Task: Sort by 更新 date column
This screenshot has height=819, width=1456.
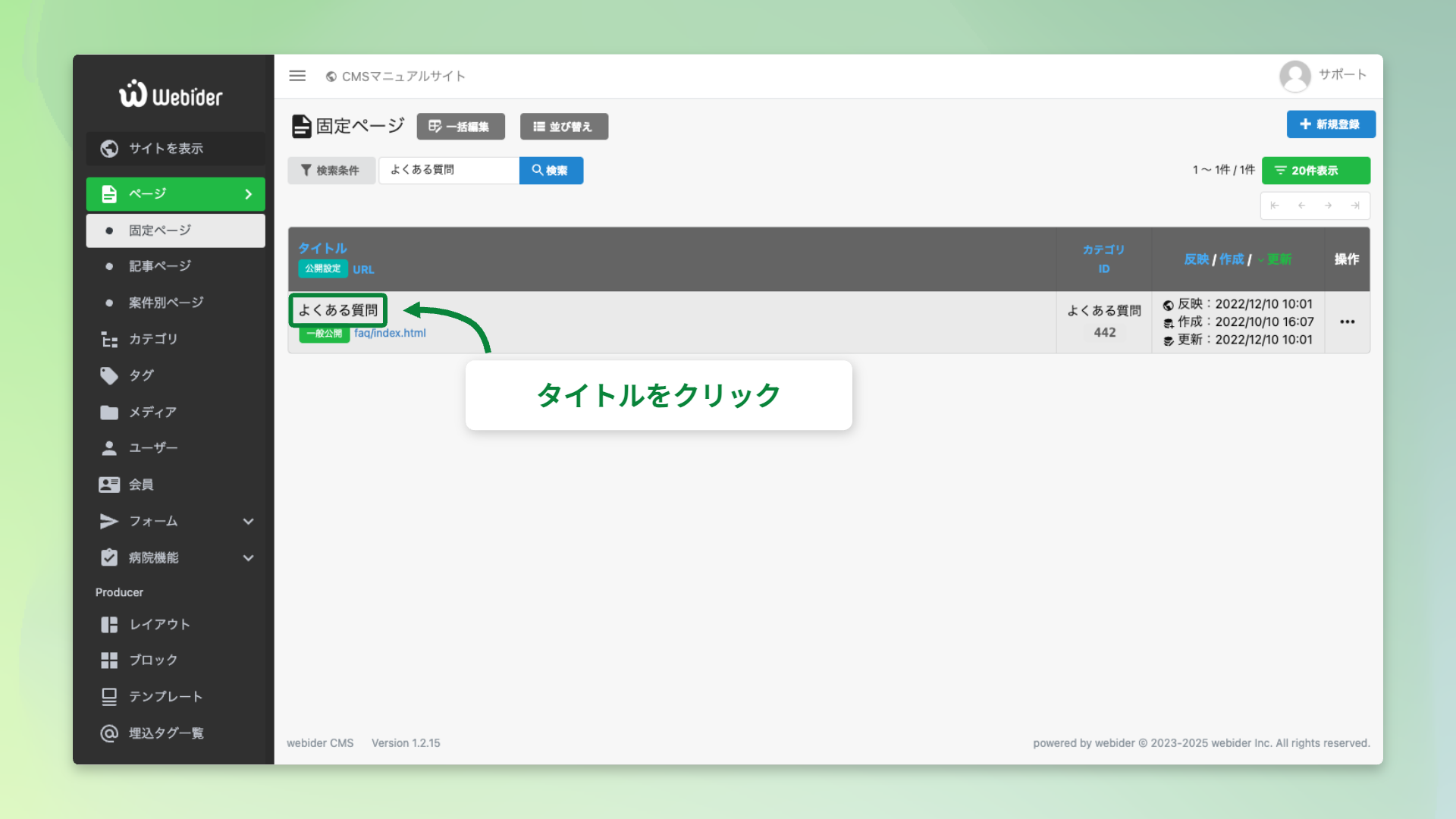Action: point(1279,259)
